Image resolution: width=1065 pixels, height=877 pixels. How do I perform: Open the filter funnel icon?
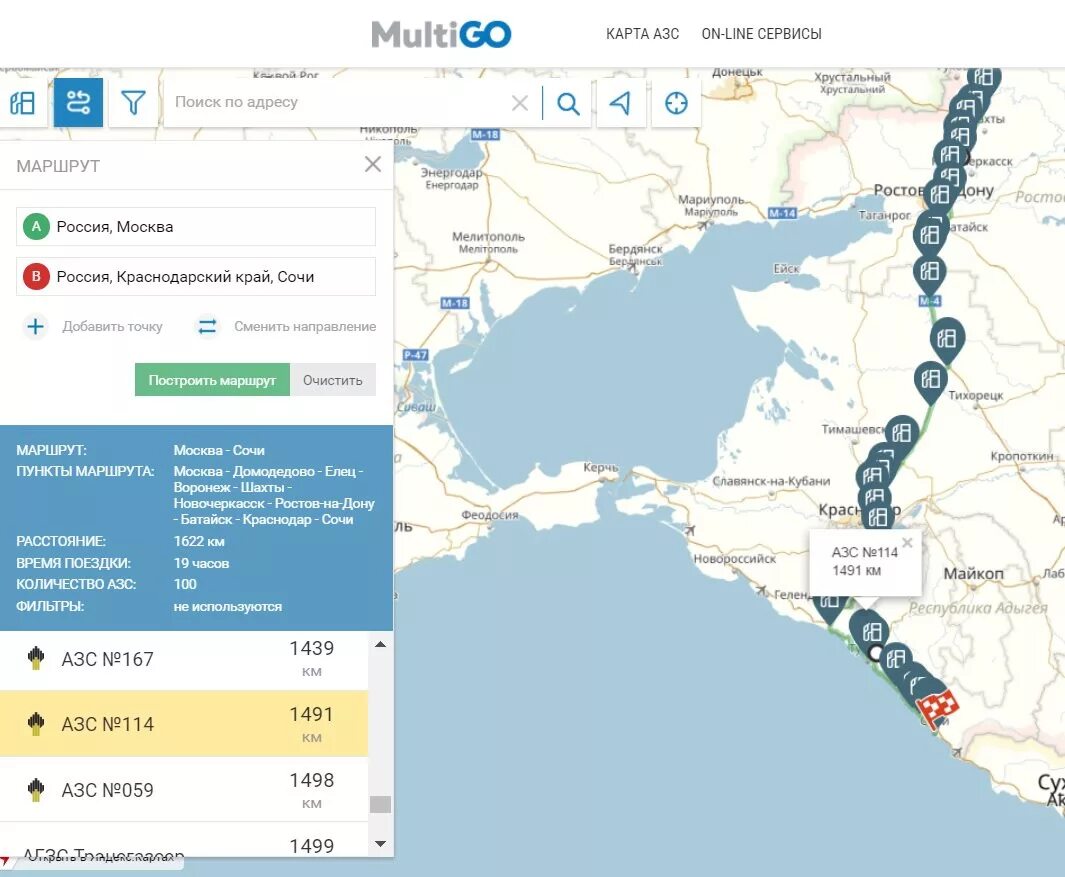click(x=133, y=103)
